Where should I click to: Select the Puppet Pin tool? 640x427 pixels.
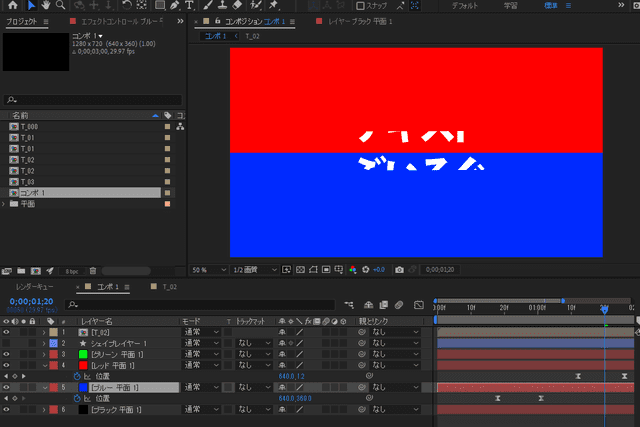[273, 5]
